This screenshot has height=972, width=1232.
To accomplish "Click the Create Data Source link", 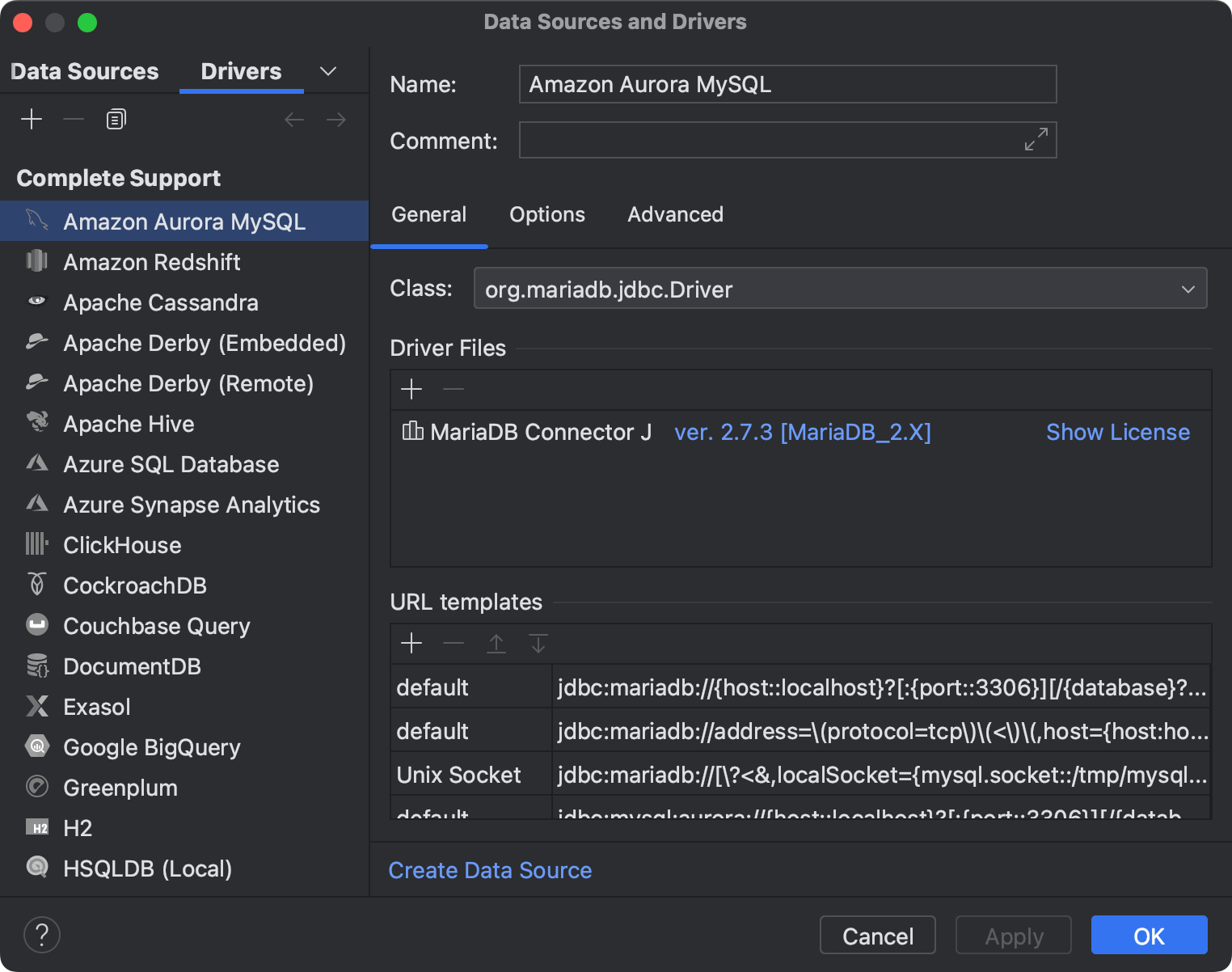I will pos(490,870).
